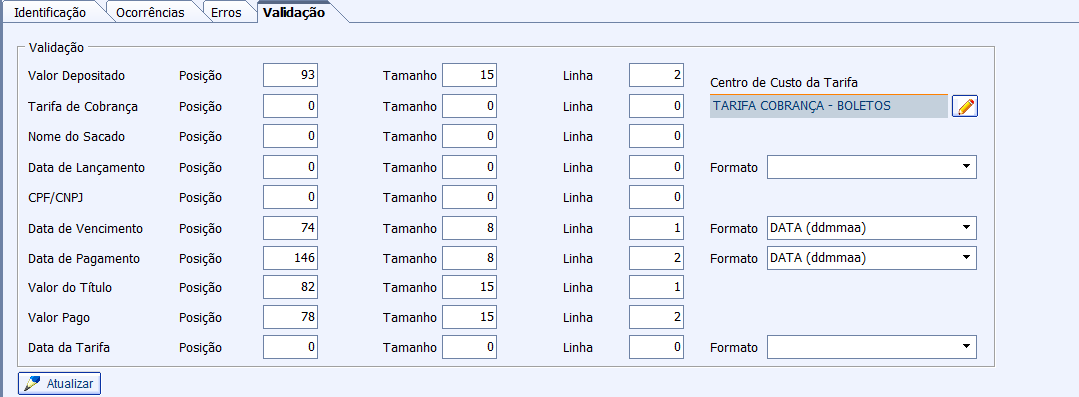Open Formato dropdown for Data de Lançamento
The width and height of the screenshot is (1079, 397).
pos(872,167)
